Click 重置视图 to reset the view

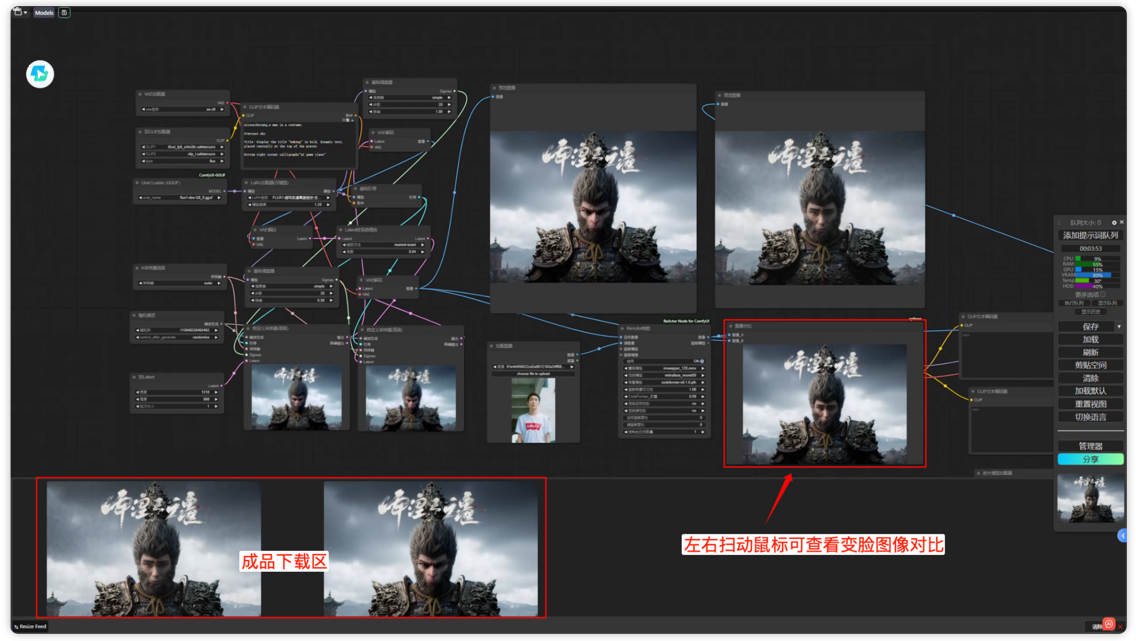click(1090, 404)
